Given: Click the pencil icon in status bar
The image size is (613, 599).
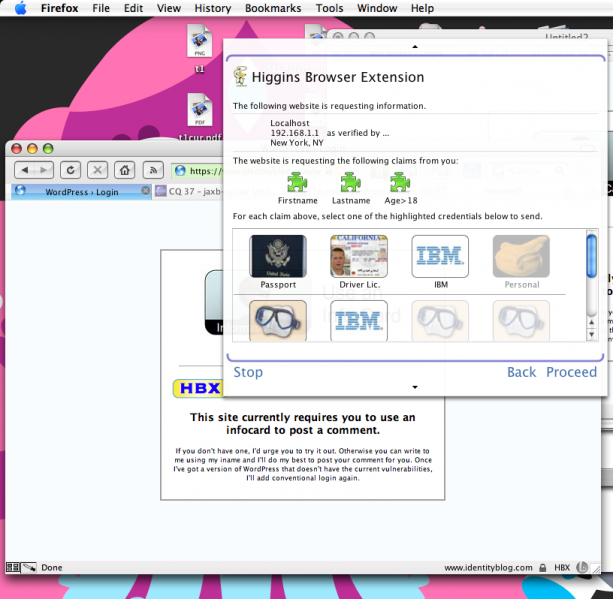Looking at the screenshot, I should (29, 567).
